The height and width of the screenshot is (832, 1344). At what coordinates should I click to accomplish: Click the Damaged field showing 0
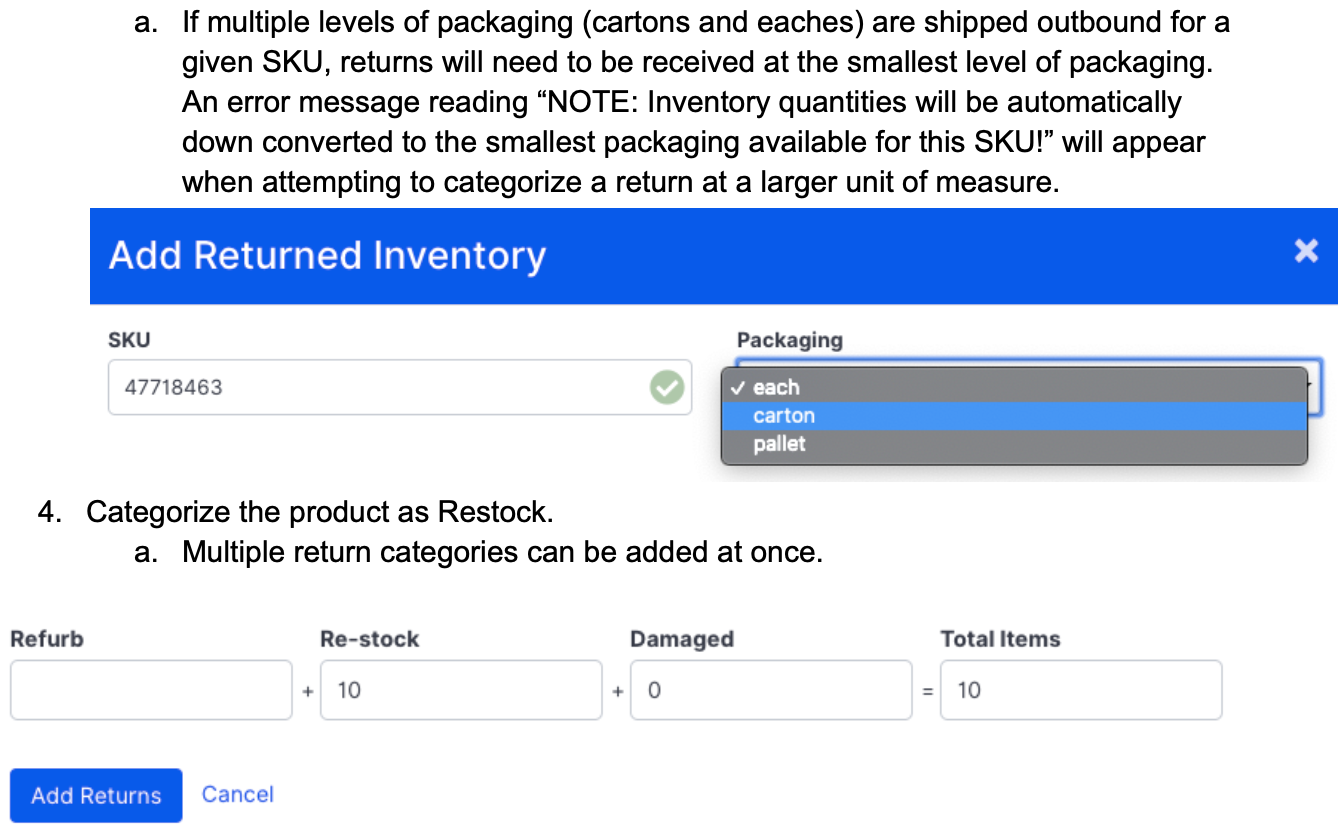coord(770,690)
